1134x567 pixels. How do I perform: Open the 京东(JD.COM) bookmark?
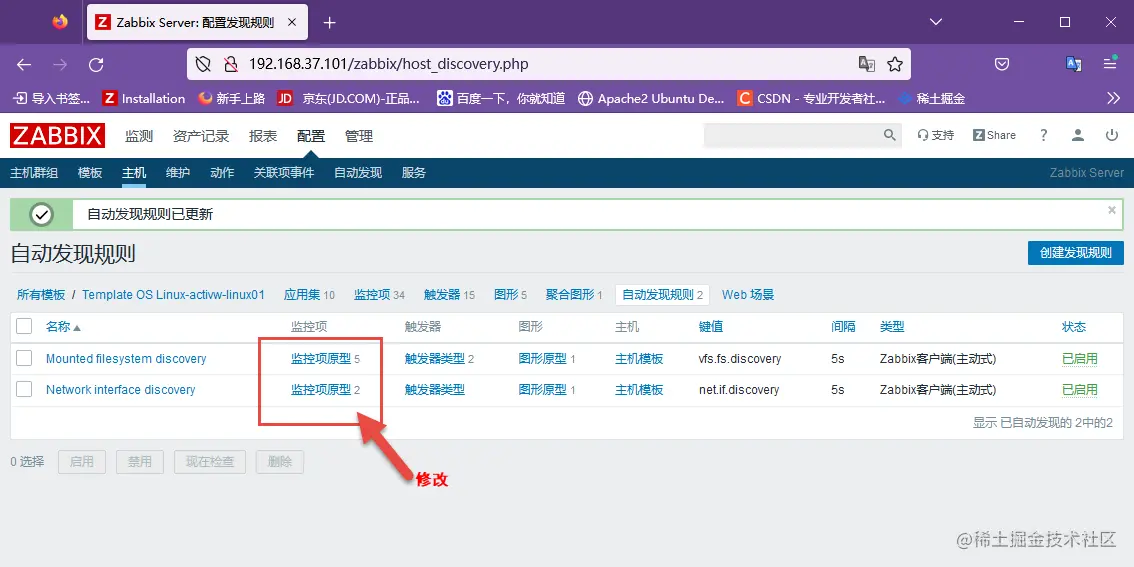pyautogui.click(x=349, y=98)
